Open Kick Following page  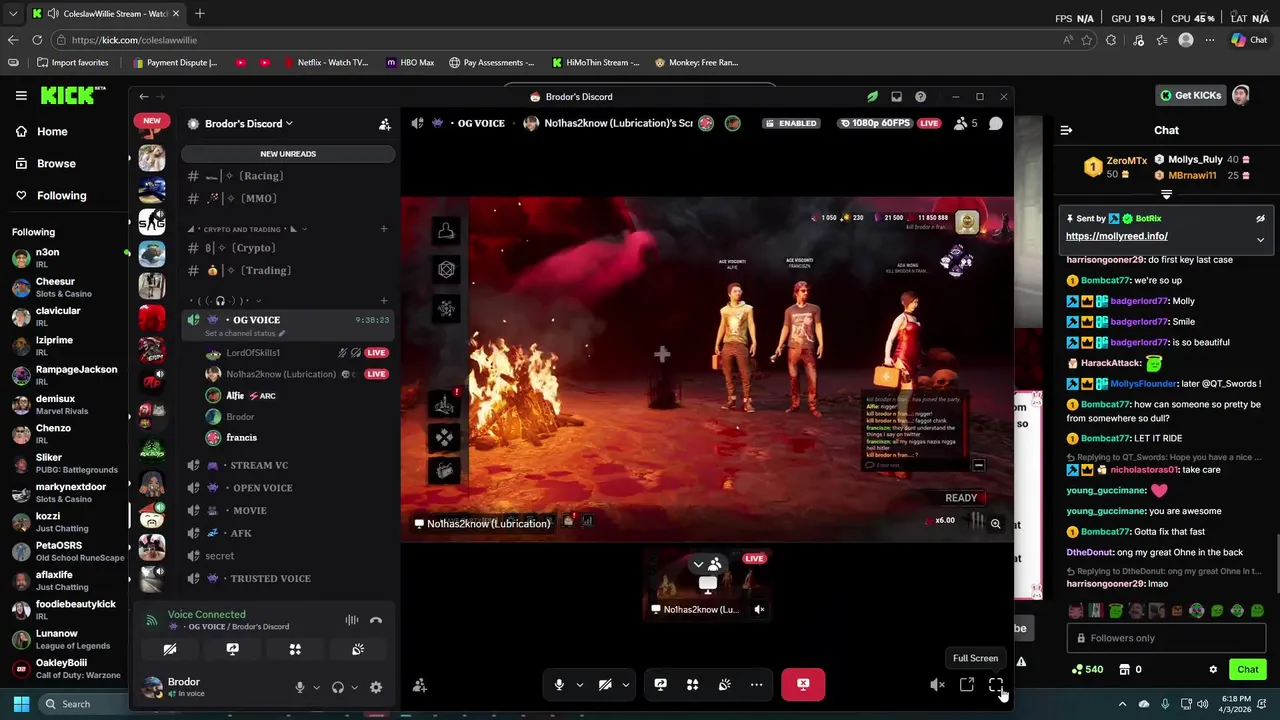click(x=51, y=196)
